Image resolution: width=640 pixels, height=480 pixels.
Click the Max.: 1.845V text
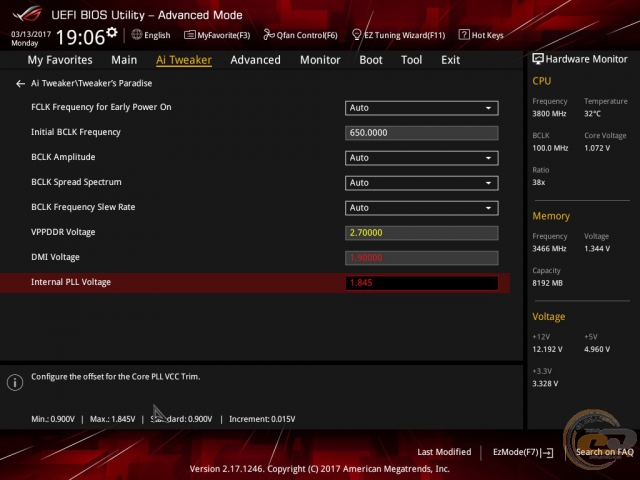click(x=112, y=419)
